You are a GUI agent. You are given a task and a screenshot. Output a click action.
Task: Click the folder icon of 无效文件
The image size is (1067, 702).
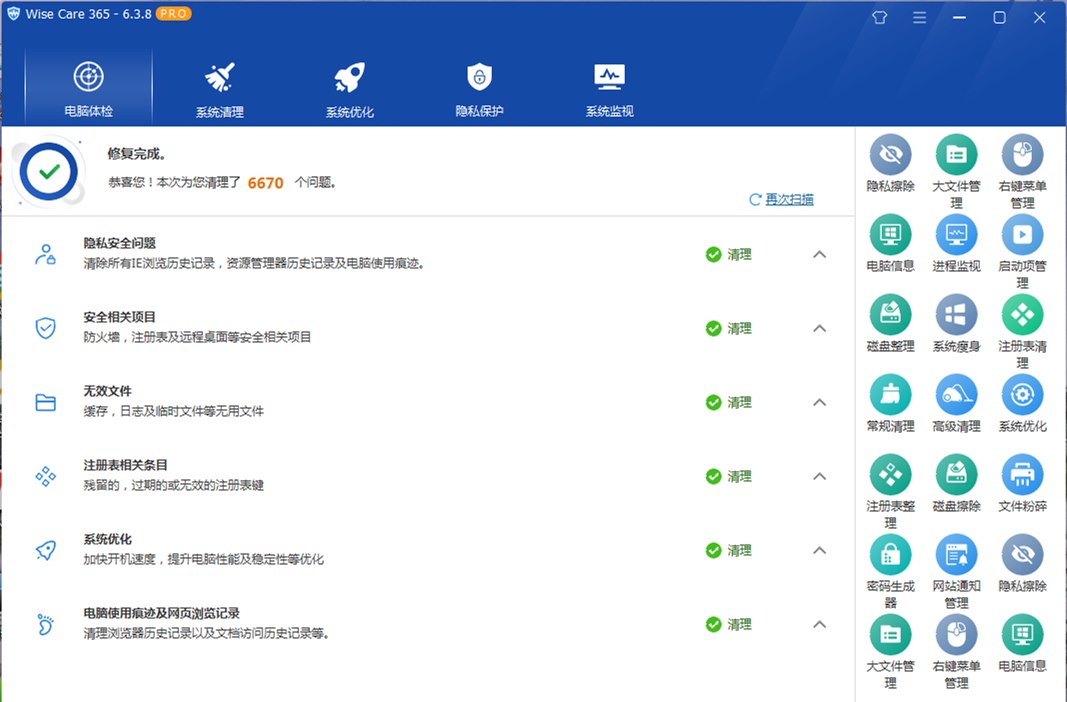(x=46, y=402)
